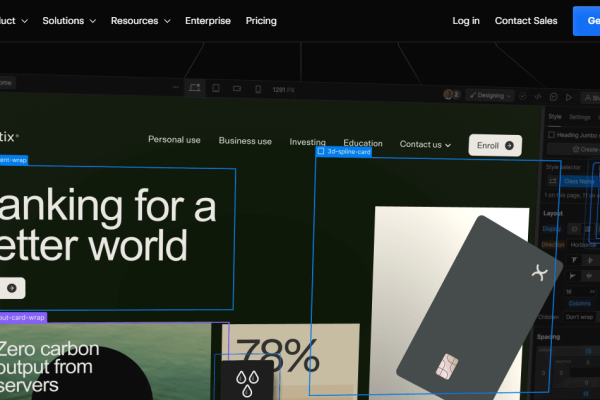The image size is (600, 400).
Task: Switch to mobile portrait breakpoint icon
Action: tap(257, 89)
